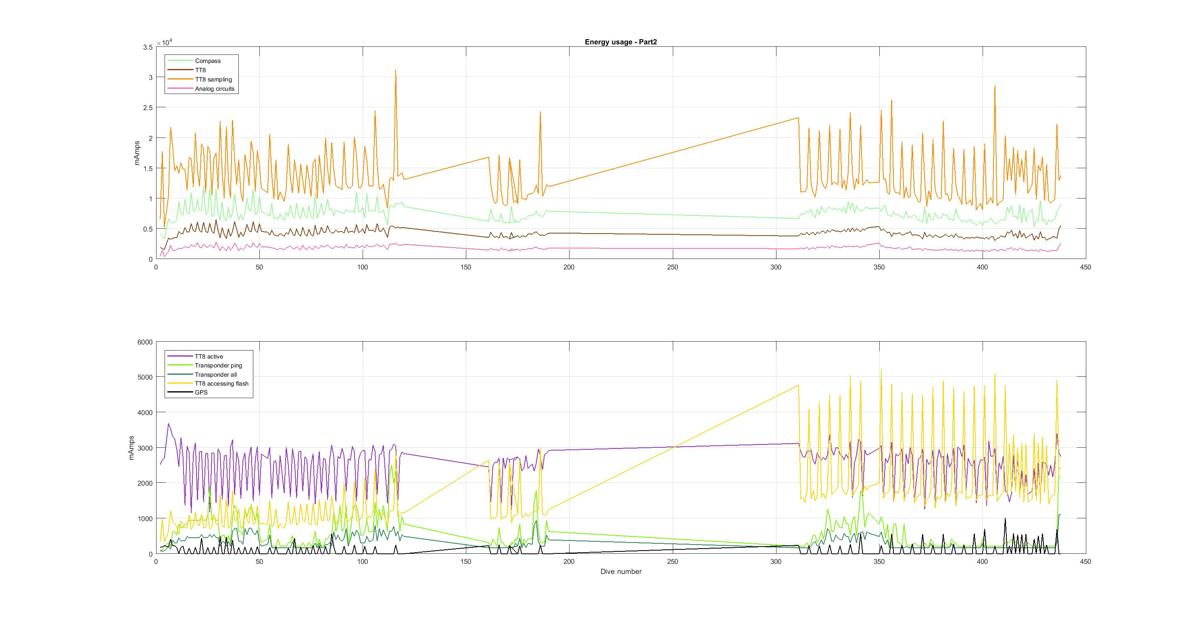This screenshot has width=1200, height=622.
Task: Select the TT8 sampling legend label
Action: coord(215,79)
